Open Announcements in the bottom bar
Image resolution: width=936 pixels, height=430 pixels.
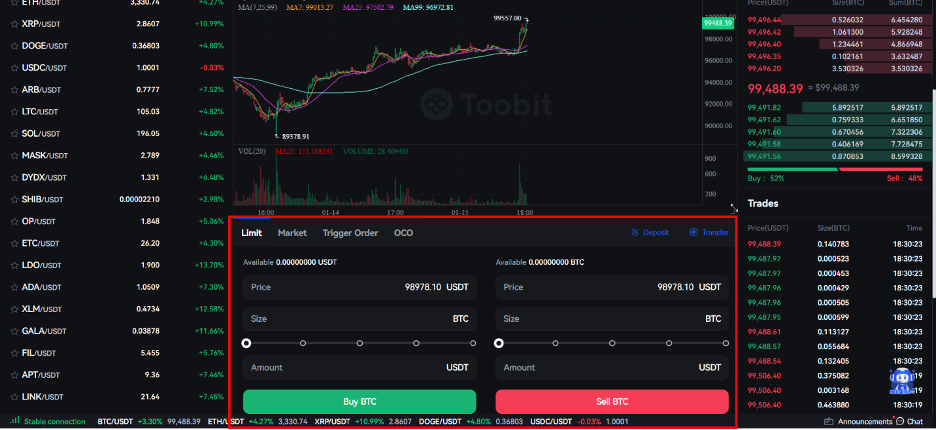(860, 422)
